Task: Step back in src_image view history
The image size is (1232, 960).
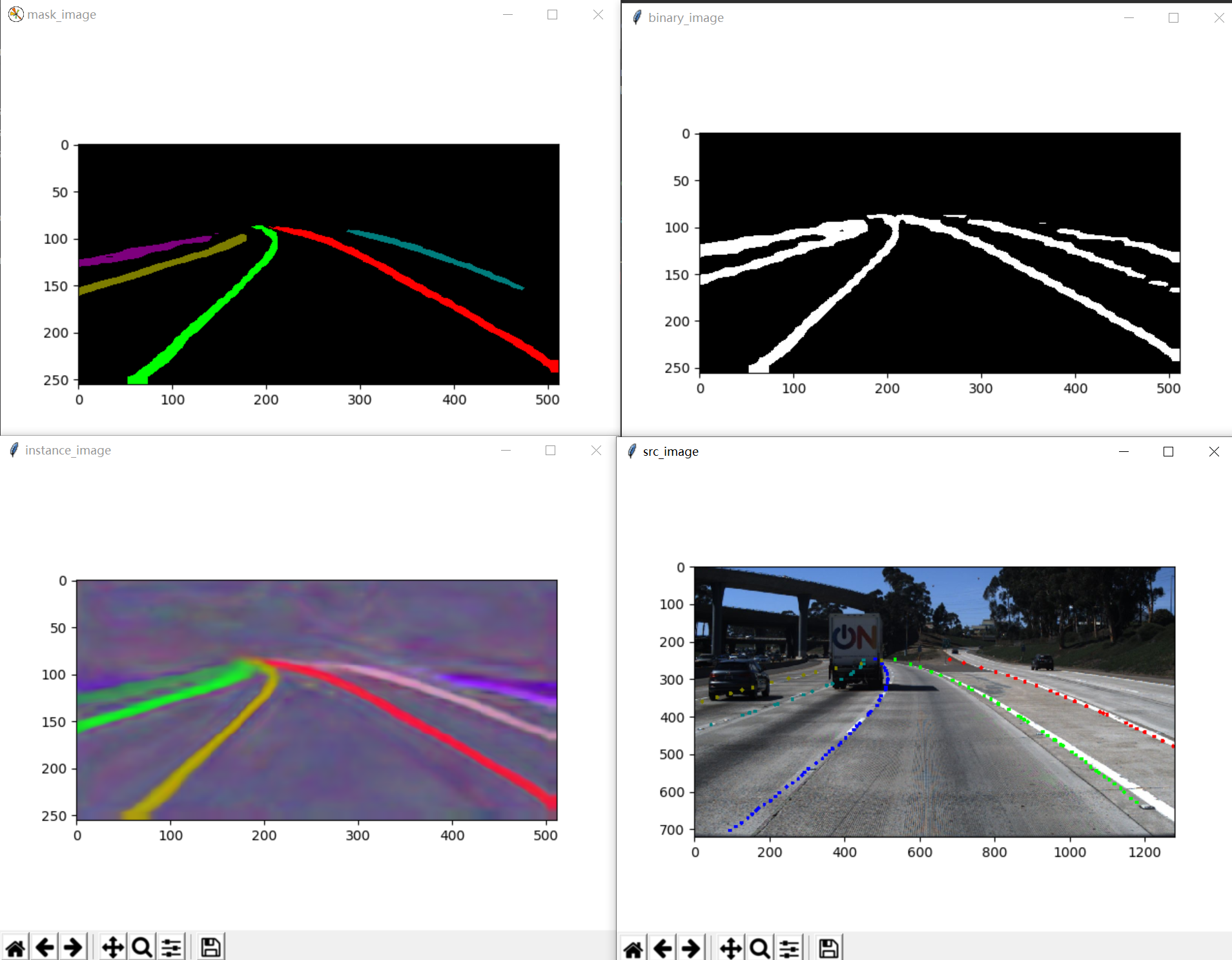Action: click(662, 946)
